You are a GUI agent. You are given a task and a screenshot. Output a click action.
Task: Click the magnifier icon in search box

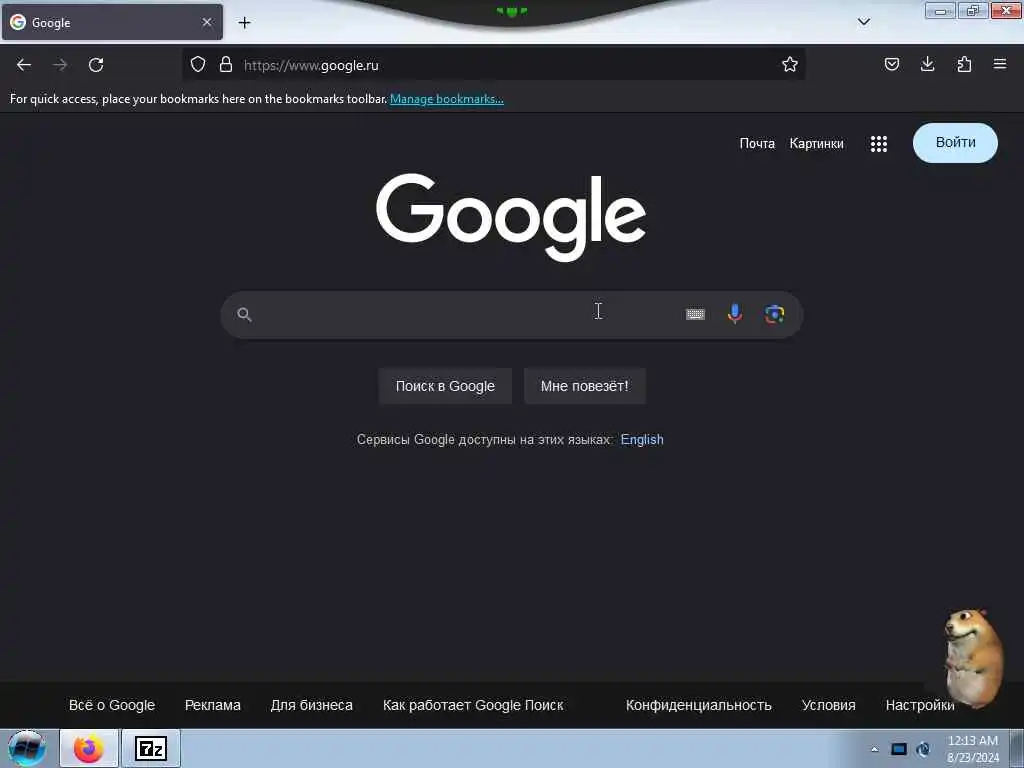pos(244,315)
